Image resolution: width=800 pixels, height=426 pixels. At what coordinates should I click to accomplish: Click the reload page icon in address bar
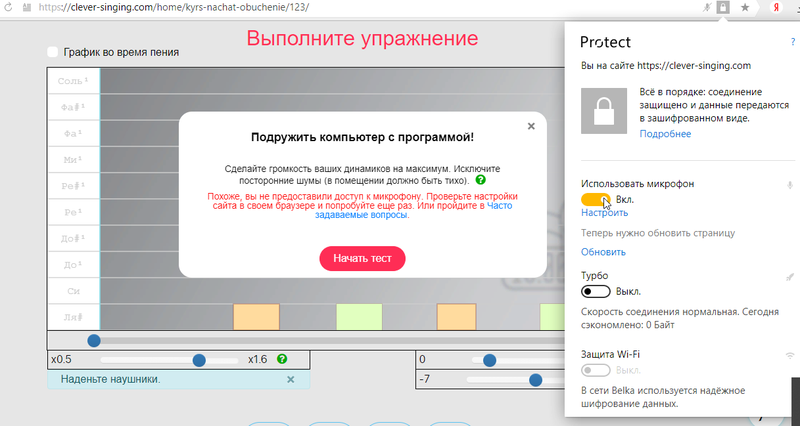(x=8, y=8)
